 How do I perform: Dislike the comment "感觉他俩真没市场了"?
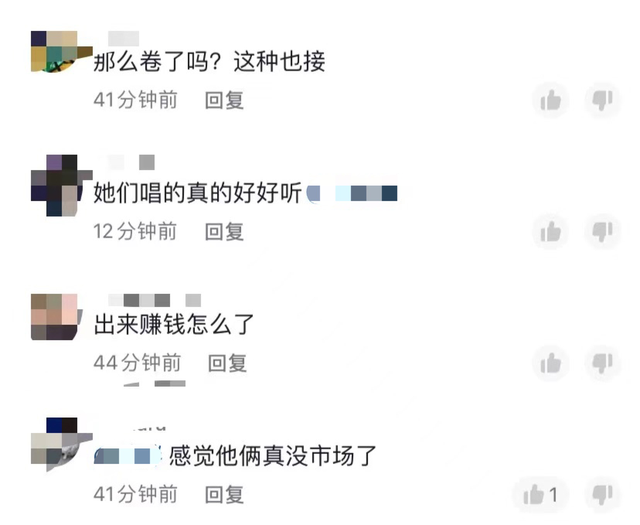coord(602,495)
